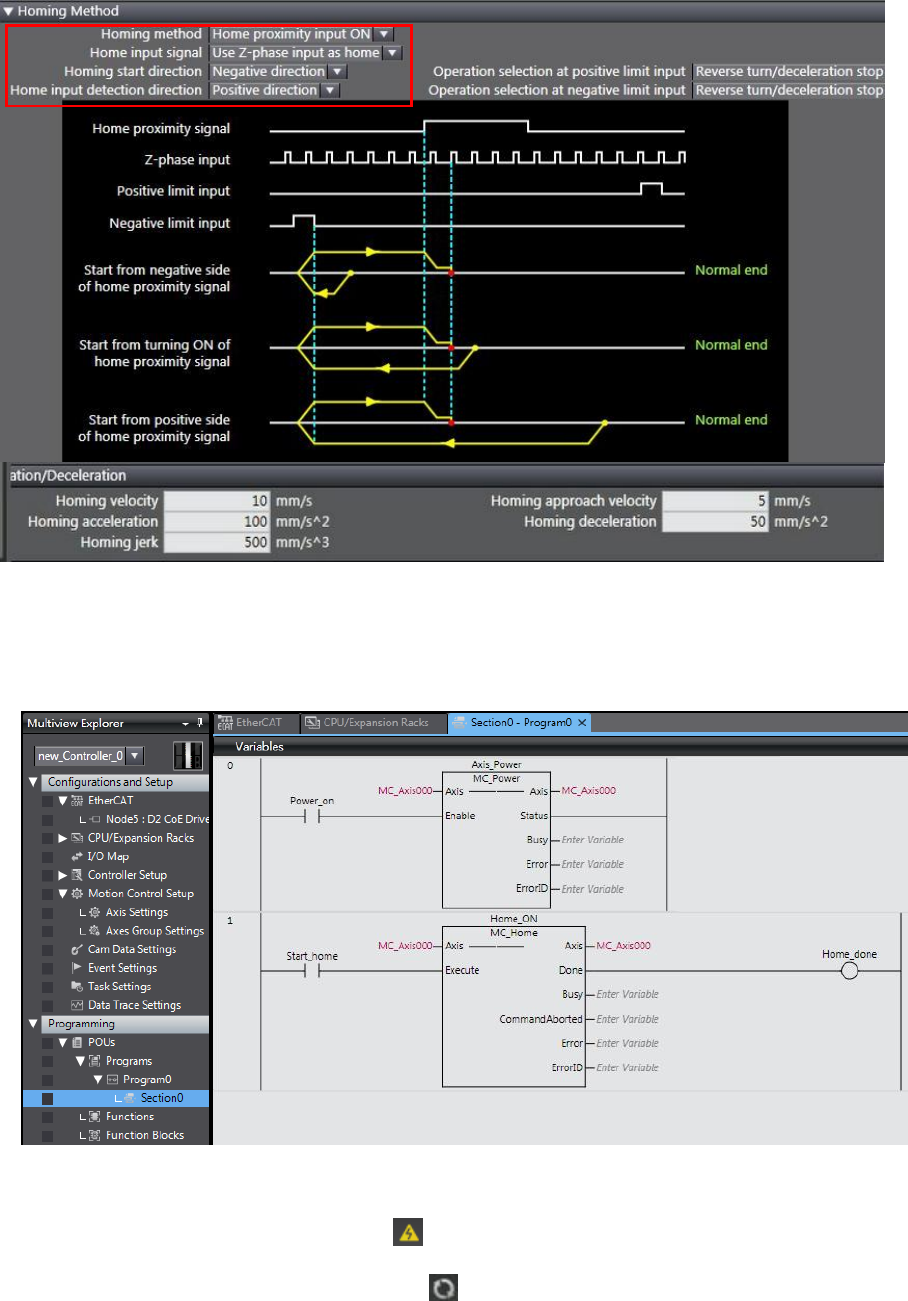Viewport: 908px width, 1301px height.
Task: Click the Program0 ladder icon
Action: 113,1079
